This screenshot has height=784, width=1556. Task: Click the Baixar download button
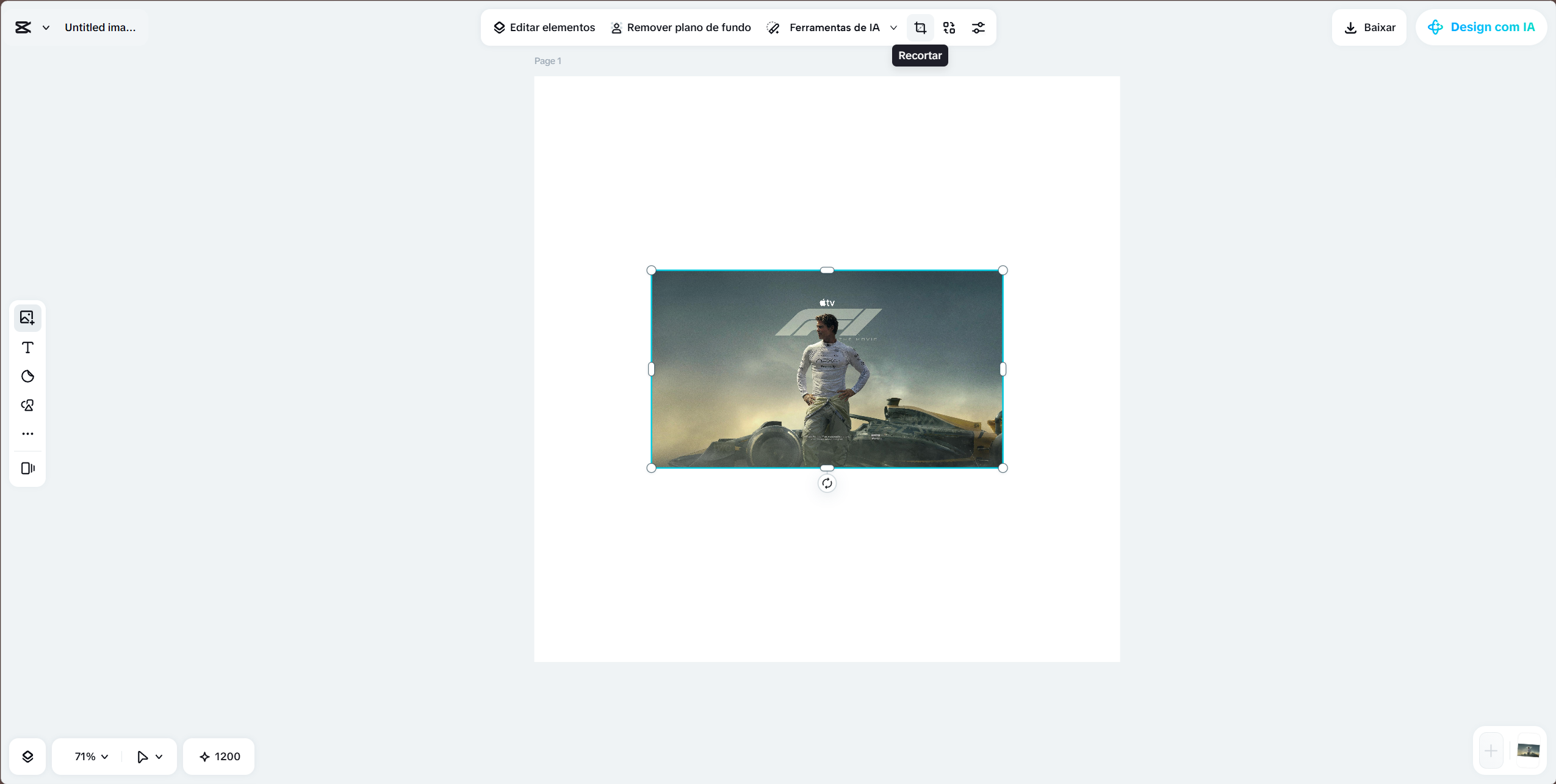pyautogui.click(x=1369, y=27)
